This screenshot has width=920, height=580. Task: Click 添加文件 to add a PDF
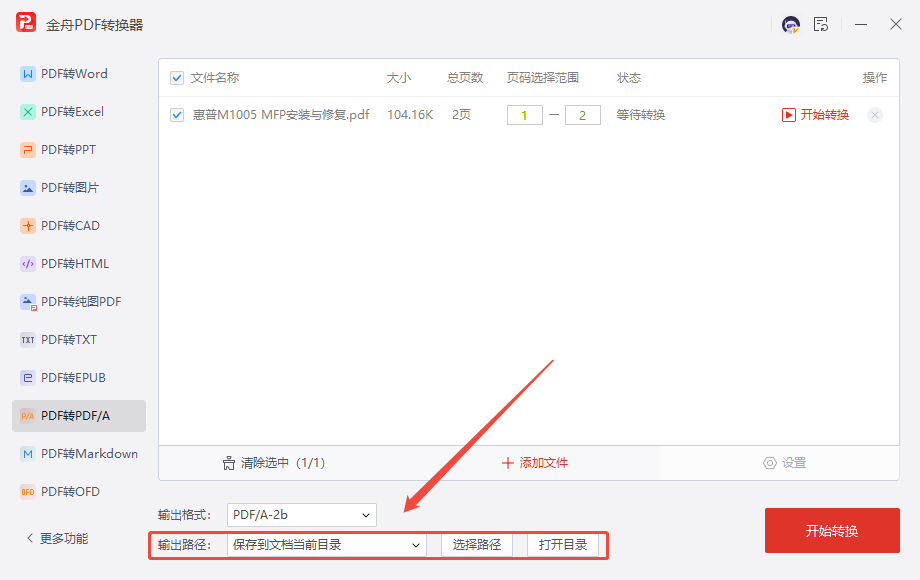tap(535, 463)
